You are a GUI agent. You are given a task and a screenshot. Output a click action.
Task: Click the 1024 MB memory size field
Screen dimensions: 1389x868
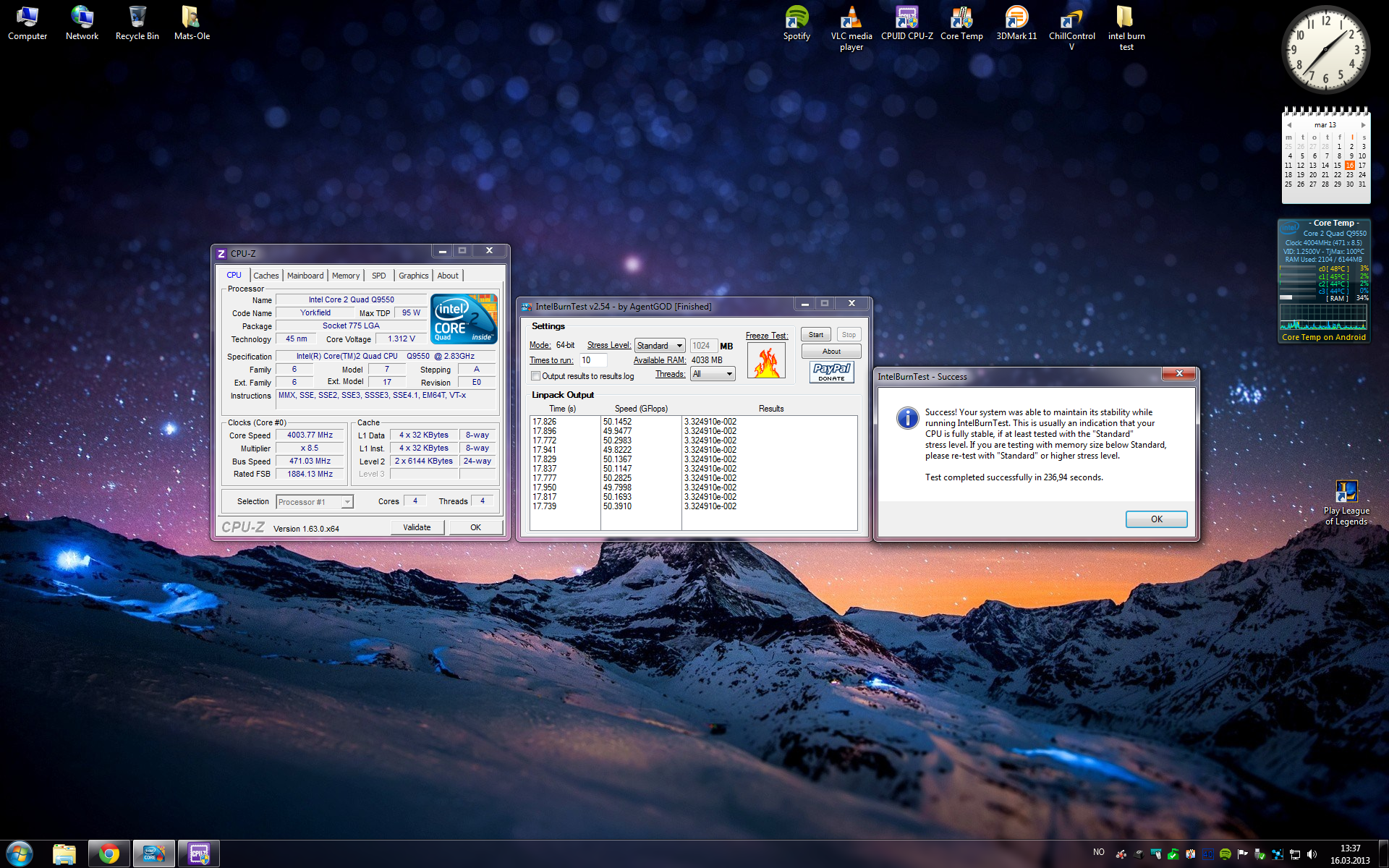(x=703, y=346)
